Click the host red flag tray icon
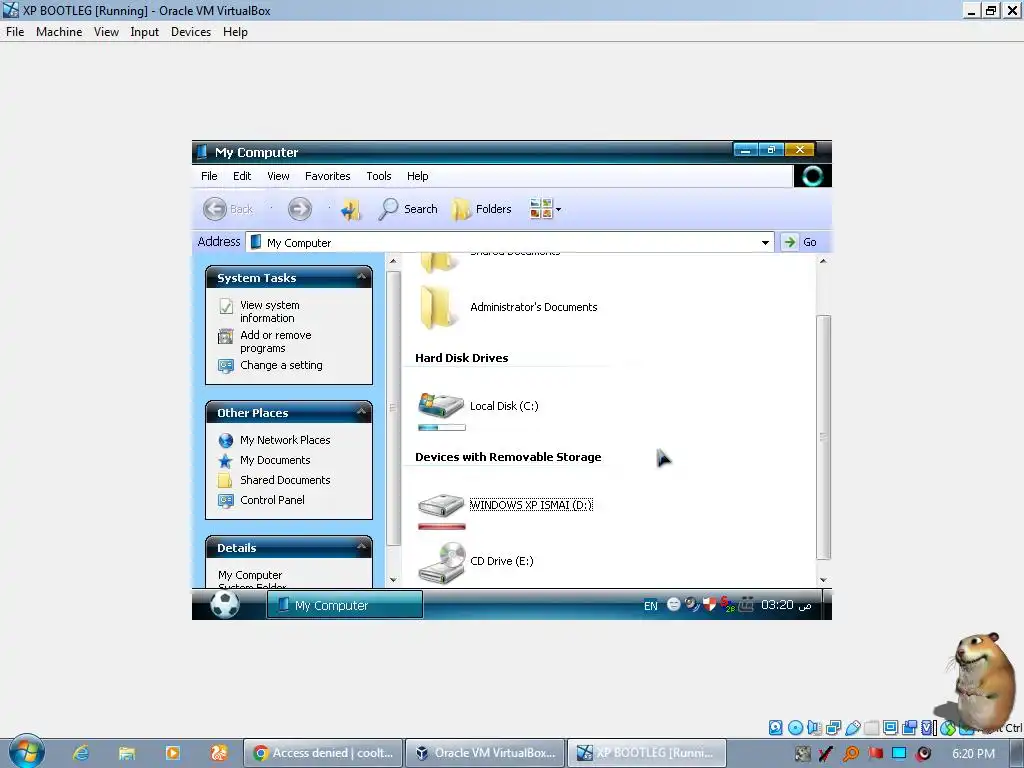 point(875,754)
